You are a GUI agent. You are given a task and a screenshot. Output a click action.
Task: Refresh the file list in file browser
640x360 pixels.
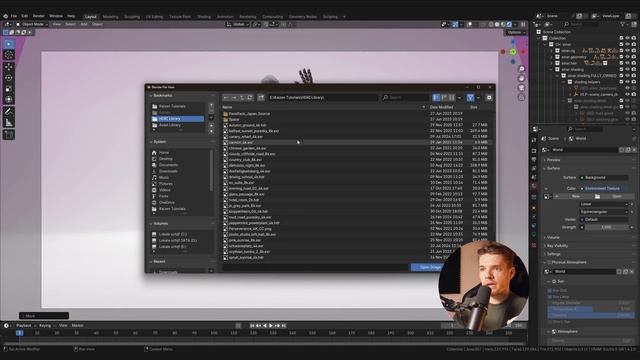[250, 98]
